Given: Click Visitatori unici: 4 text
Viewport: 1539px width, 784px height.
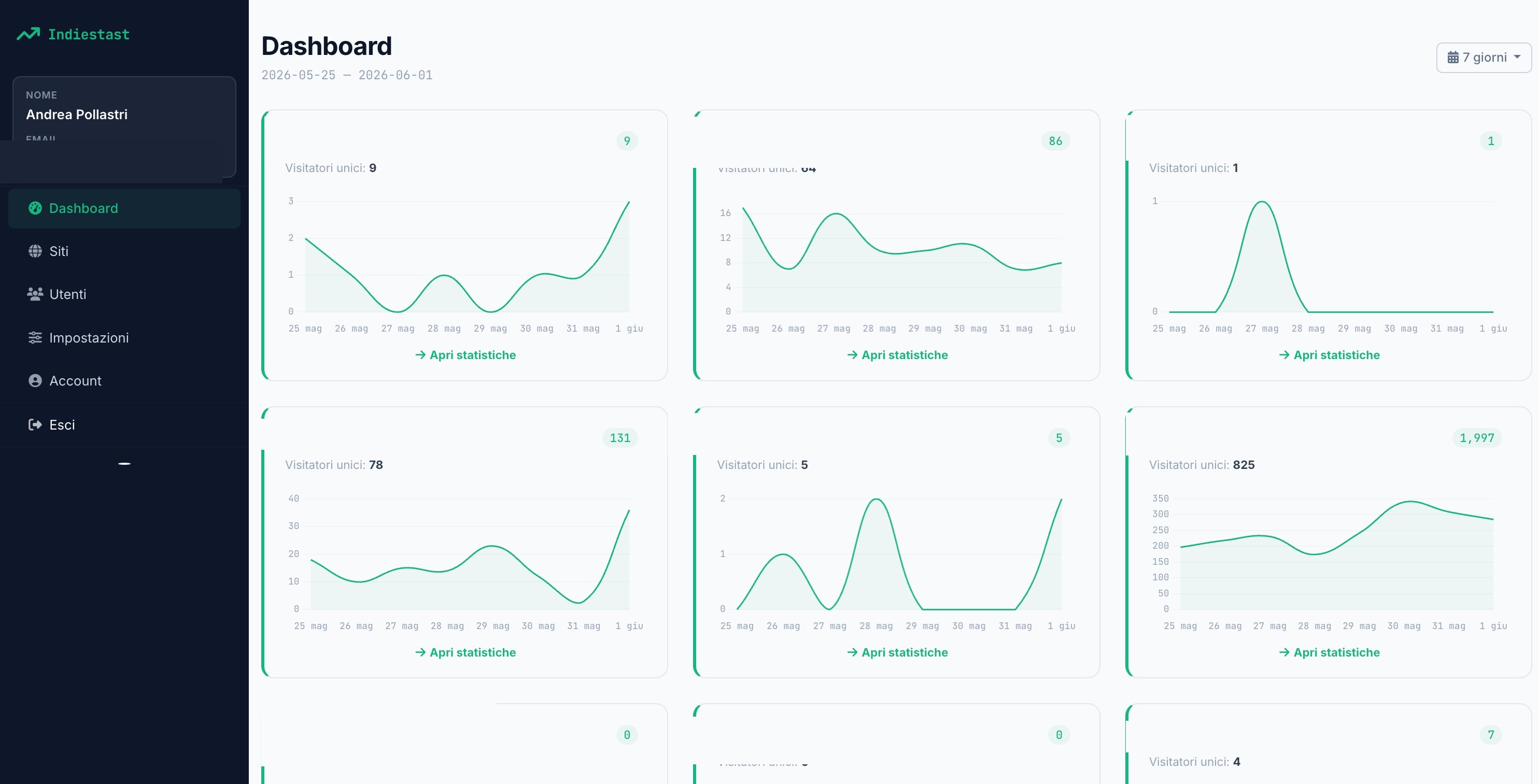Looking at the screenshot, I should pyautogui.click(x=1194, y=762).
